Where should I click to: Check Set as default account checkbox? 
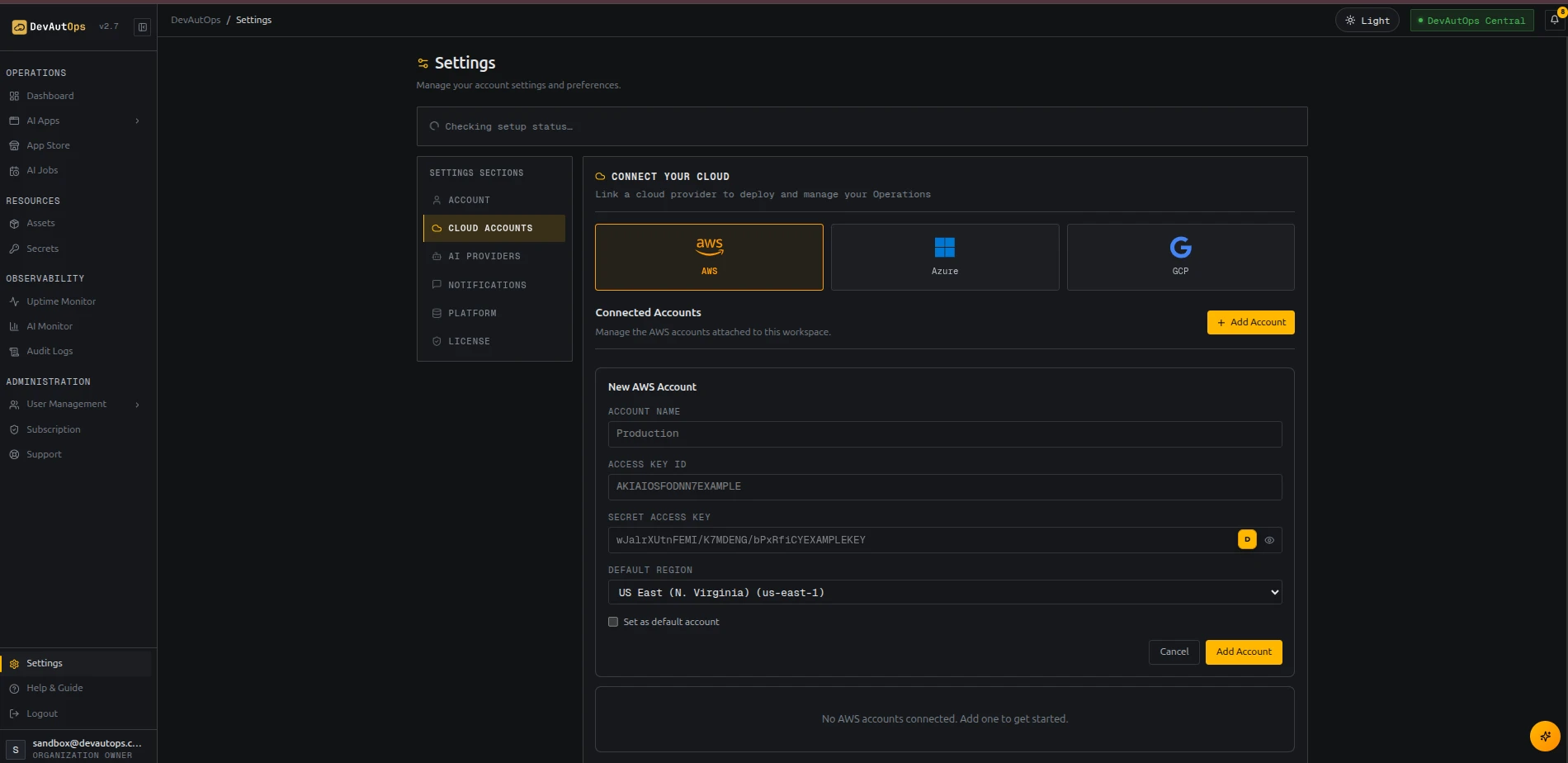613,622
